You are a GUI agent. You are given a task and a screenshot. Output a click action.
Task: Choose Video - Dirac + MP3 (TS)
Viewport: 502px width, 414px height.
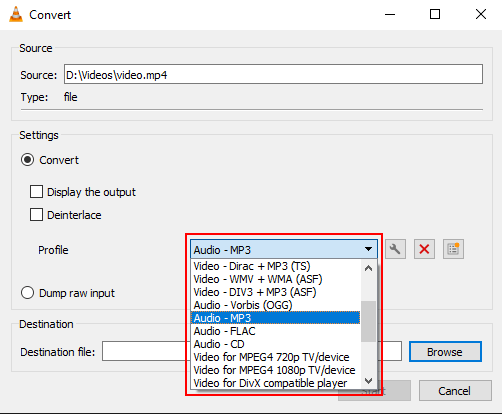[275, 266]
